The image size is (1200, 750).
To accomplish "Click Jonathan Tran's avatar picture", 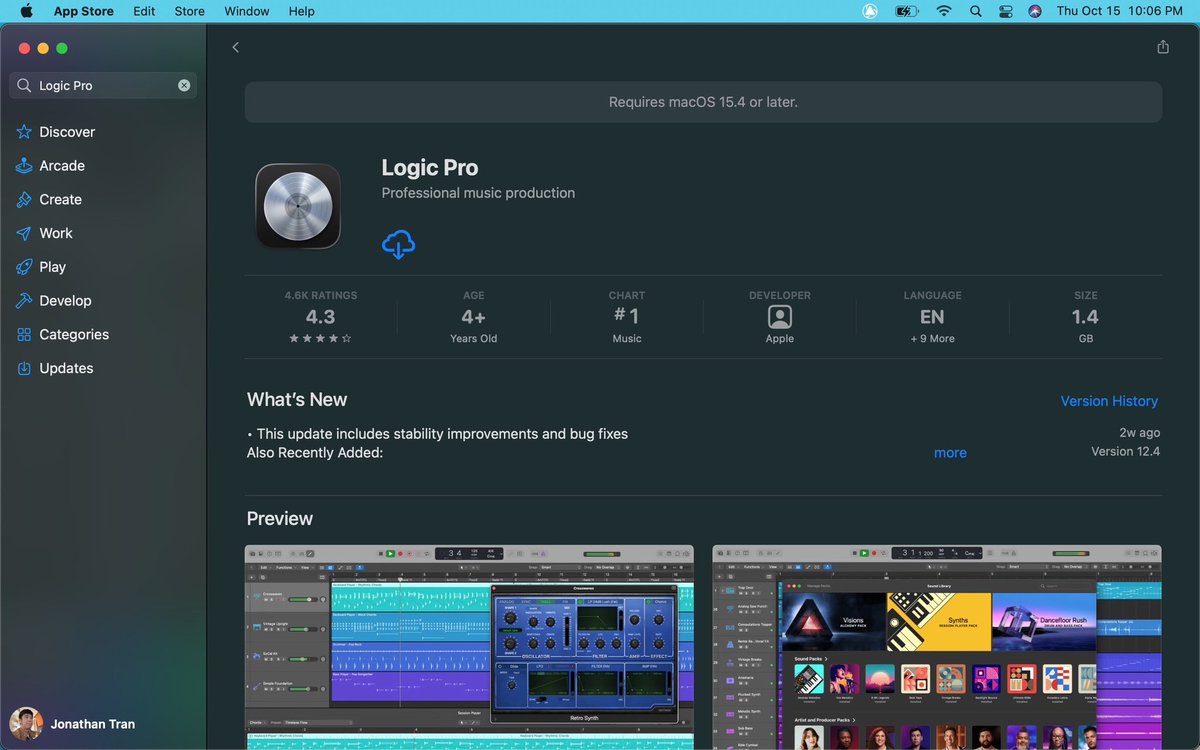I will tap(26, 724).
